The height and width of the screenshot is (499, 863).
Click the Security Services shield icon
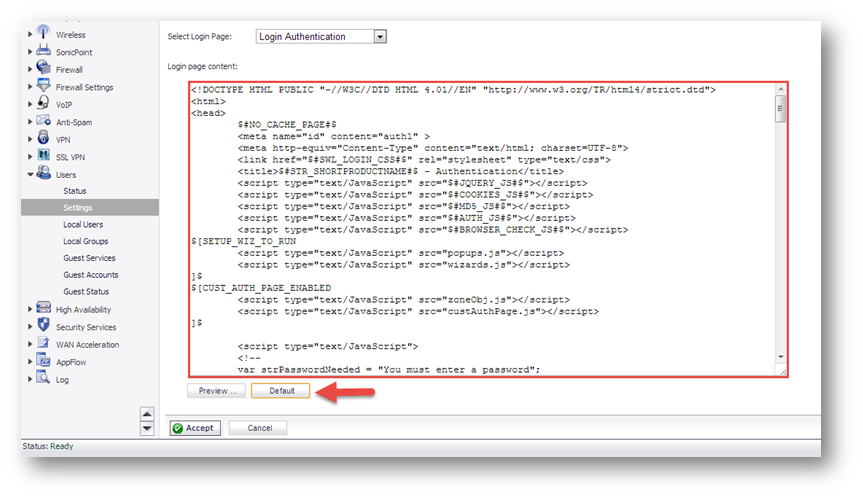pos(44,326)
